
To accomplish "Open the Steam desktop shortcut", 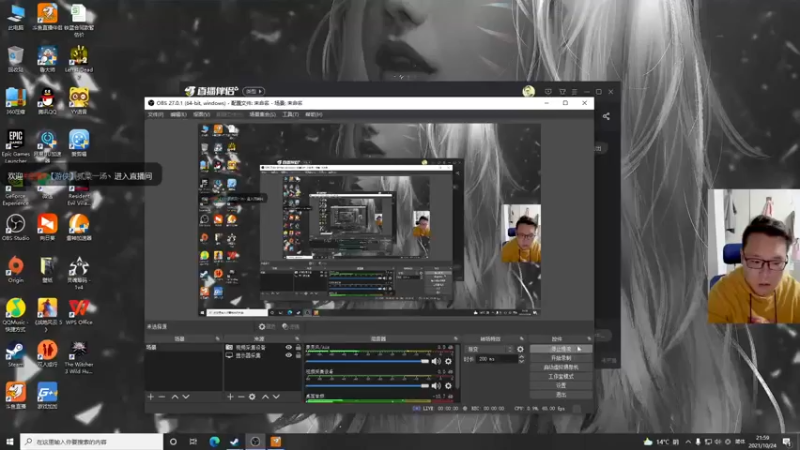I will (x=15, y=354).
